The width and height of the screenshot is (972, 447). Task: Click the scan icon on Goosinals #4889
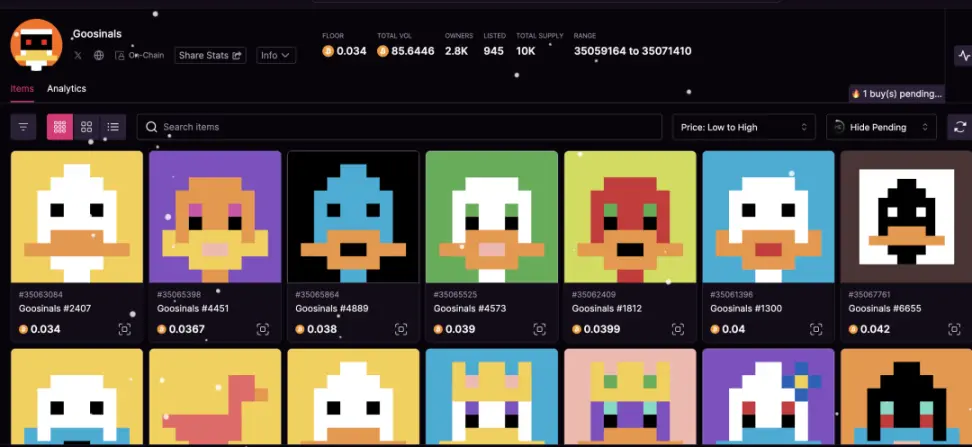(x=401, y=329)
